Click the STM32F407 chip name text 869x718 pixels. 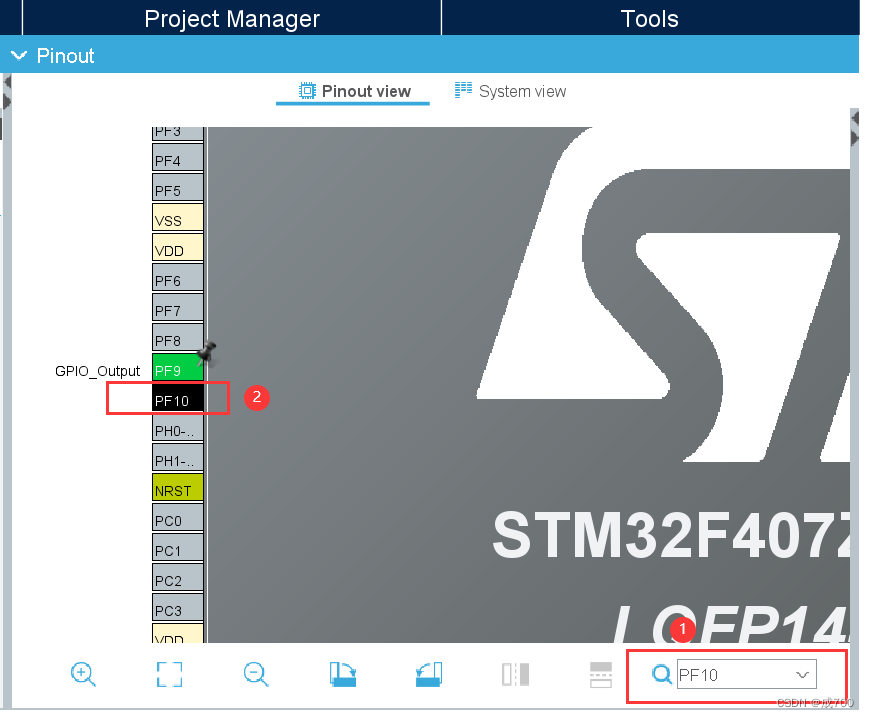coord(671,535)
